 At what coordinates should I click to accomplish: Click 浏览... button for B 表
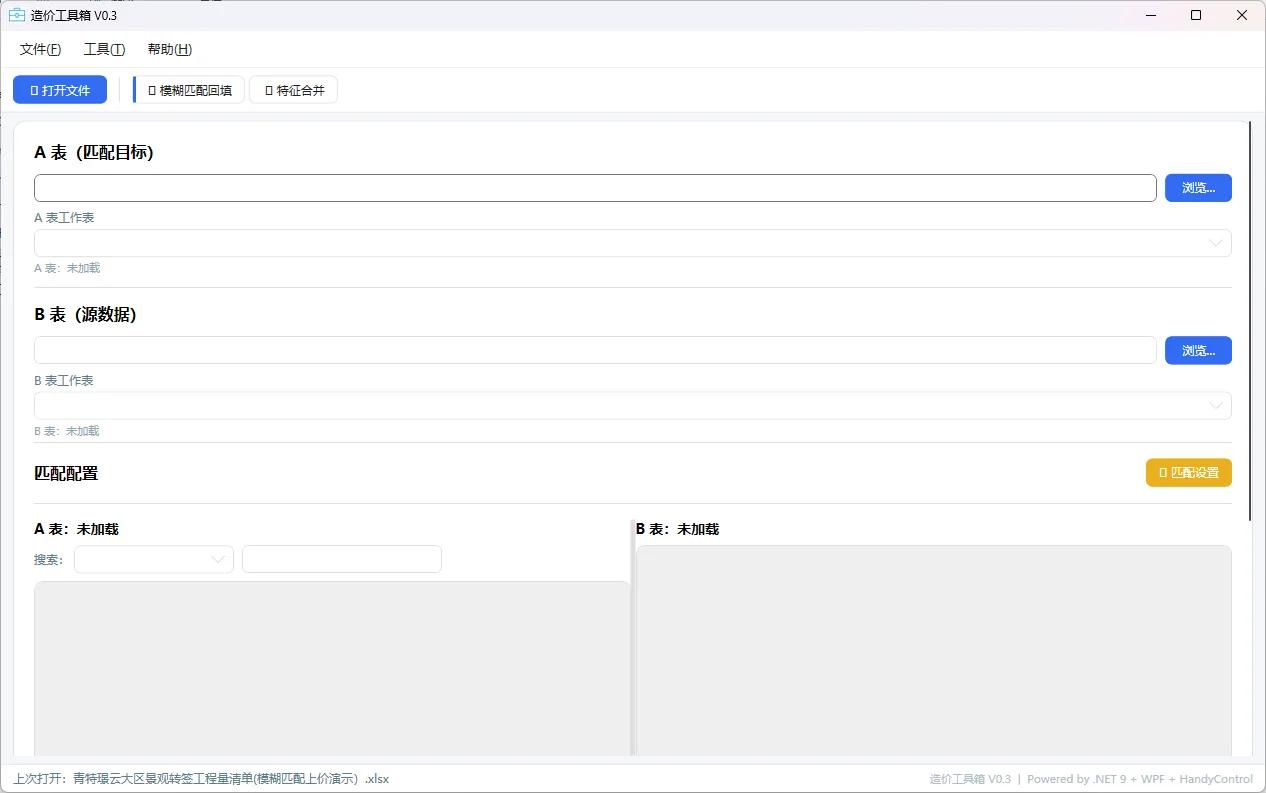[x=1198, y=350]
